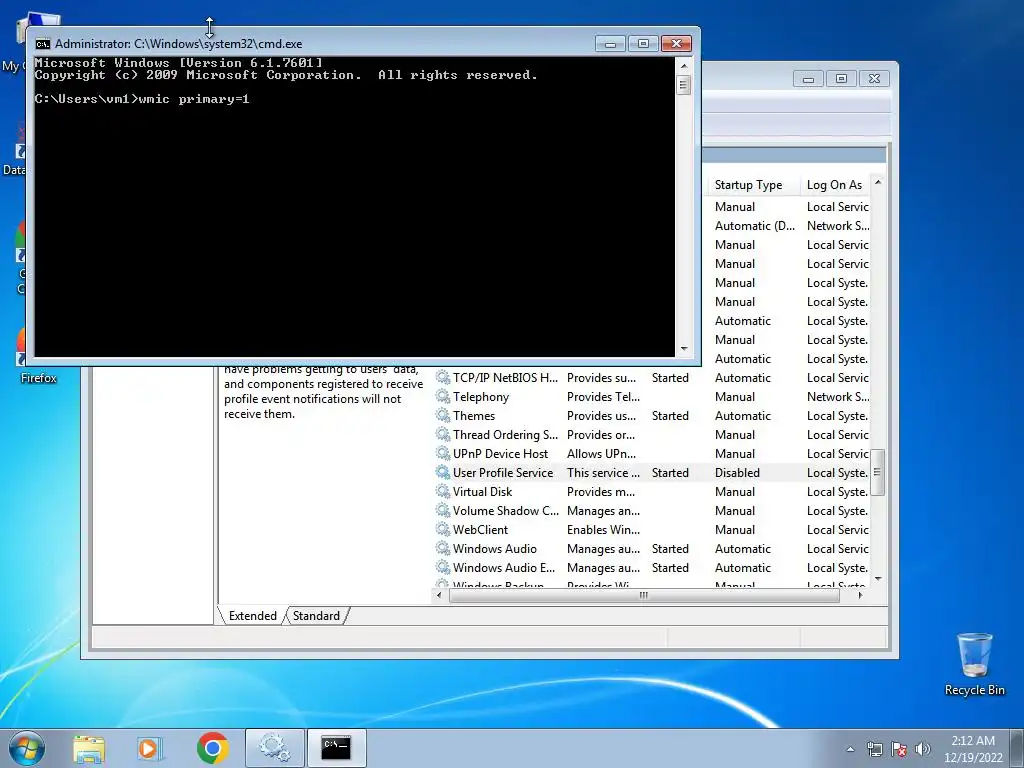The height and width of the screenshot is (768, 1024).
Task: Maximize the cmd.exe window
Action: tap(643, 44)
